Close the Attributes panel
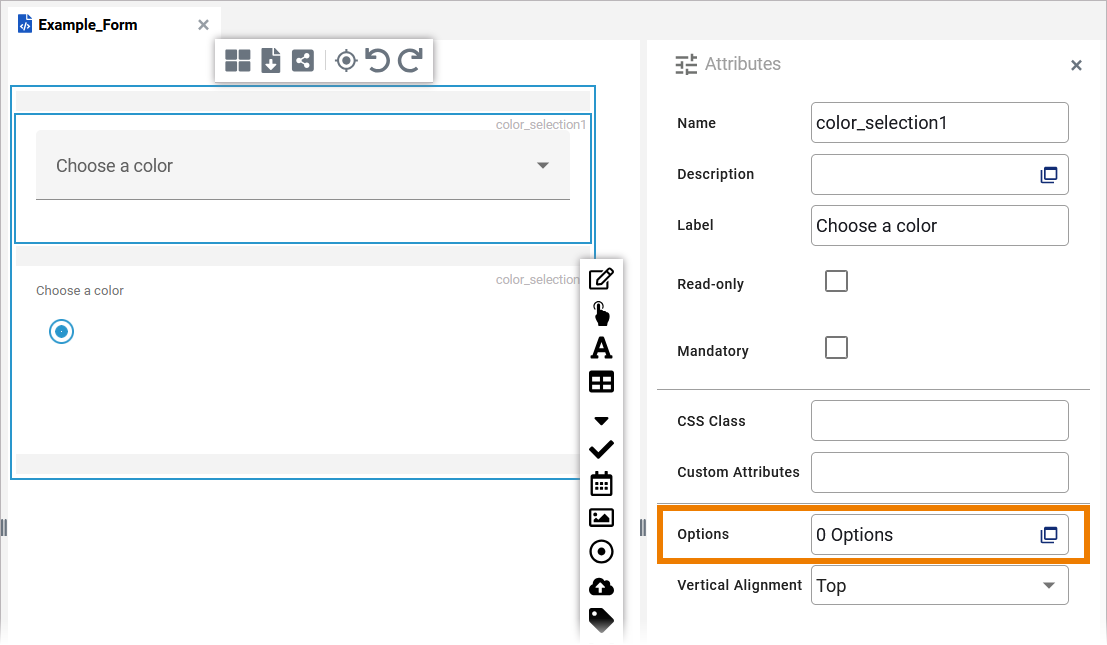The image size is (1107, 645). [x=1076, y=66]
